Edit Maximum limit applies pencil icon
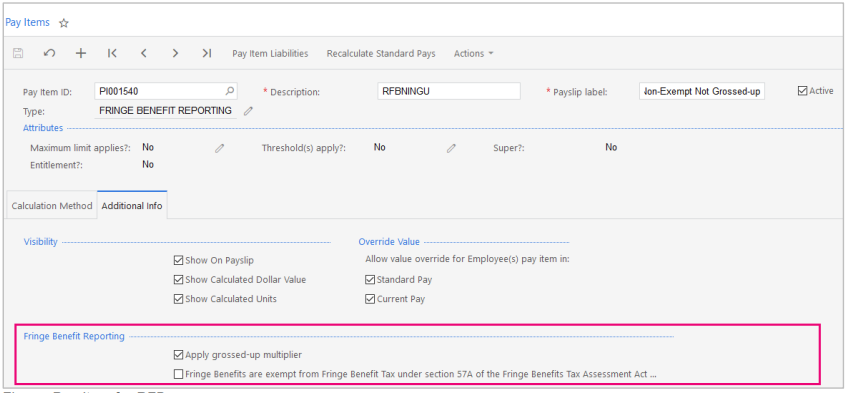The image size is (847, 393). 219,148
